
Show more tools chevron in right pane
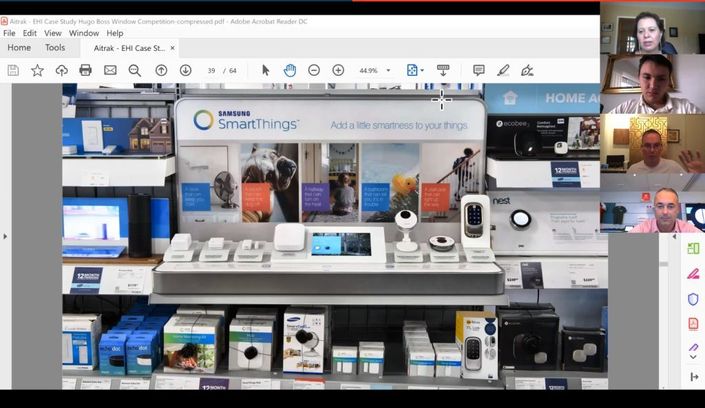pyautogui.click(x=693, y=357)
